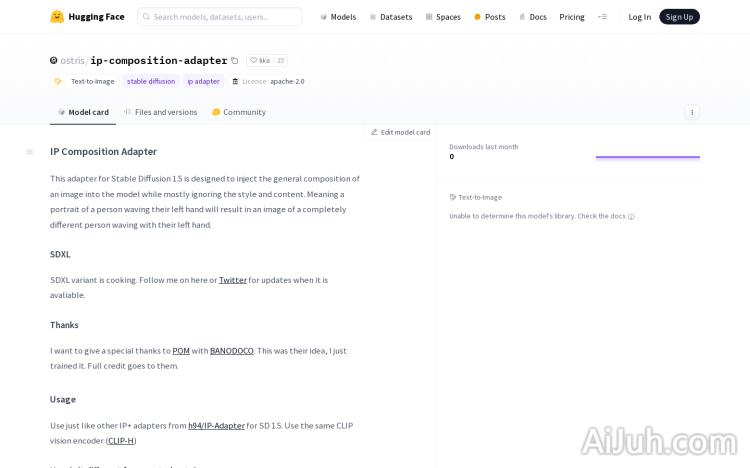Click the downloads last month chart
Image resolution: width=750 pixels, height=468 pixels.
[647, 156]
